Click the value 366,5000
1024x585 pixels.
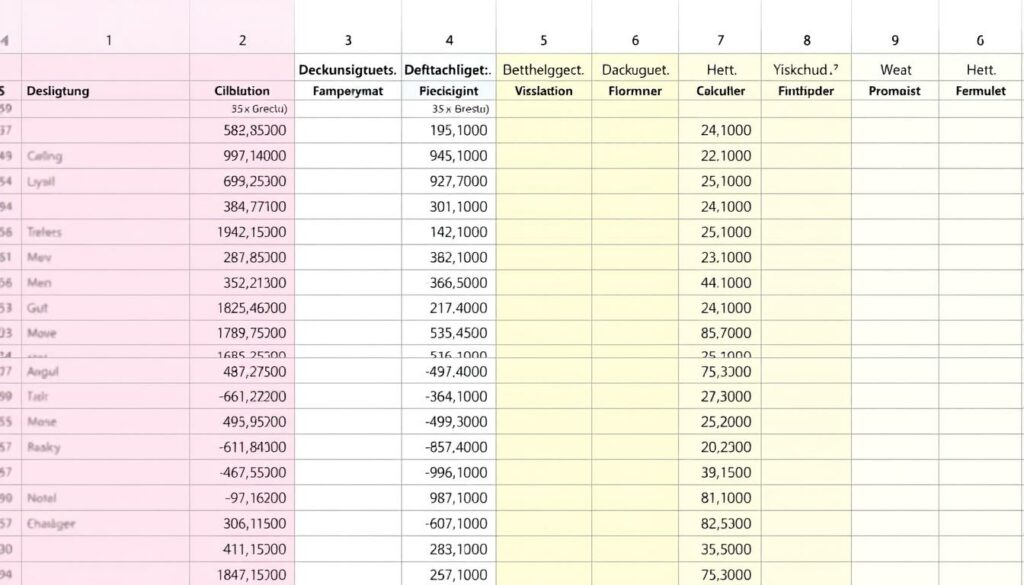(x=458, y=283)
